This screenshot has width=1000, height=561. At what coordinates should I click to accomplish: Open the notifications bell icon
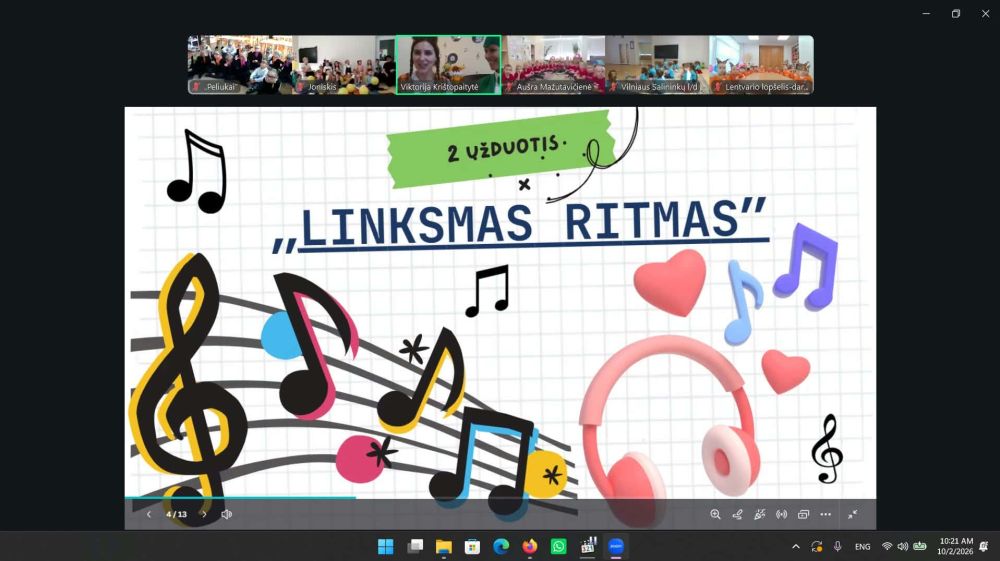(x=984, y=546)
